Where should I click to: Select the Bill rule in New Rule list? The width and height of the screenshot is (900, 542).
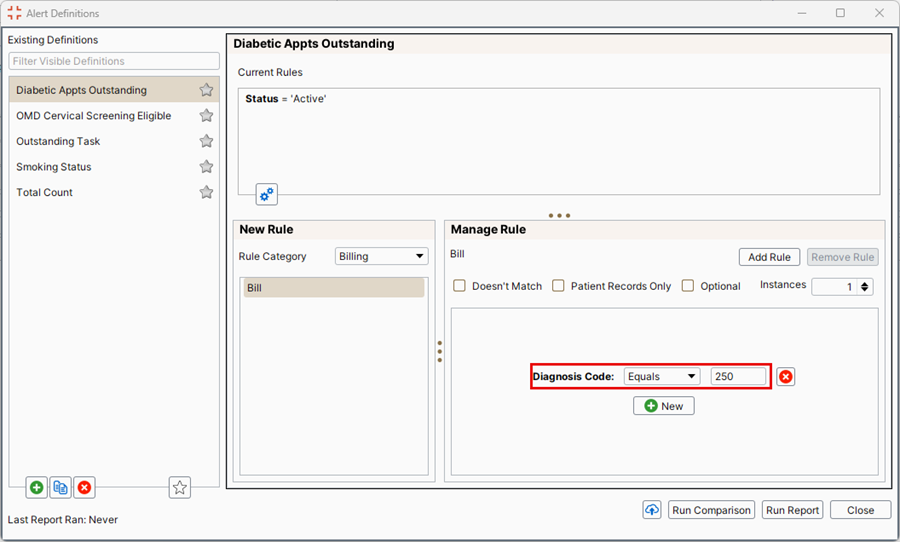click(x=334, y=288)
